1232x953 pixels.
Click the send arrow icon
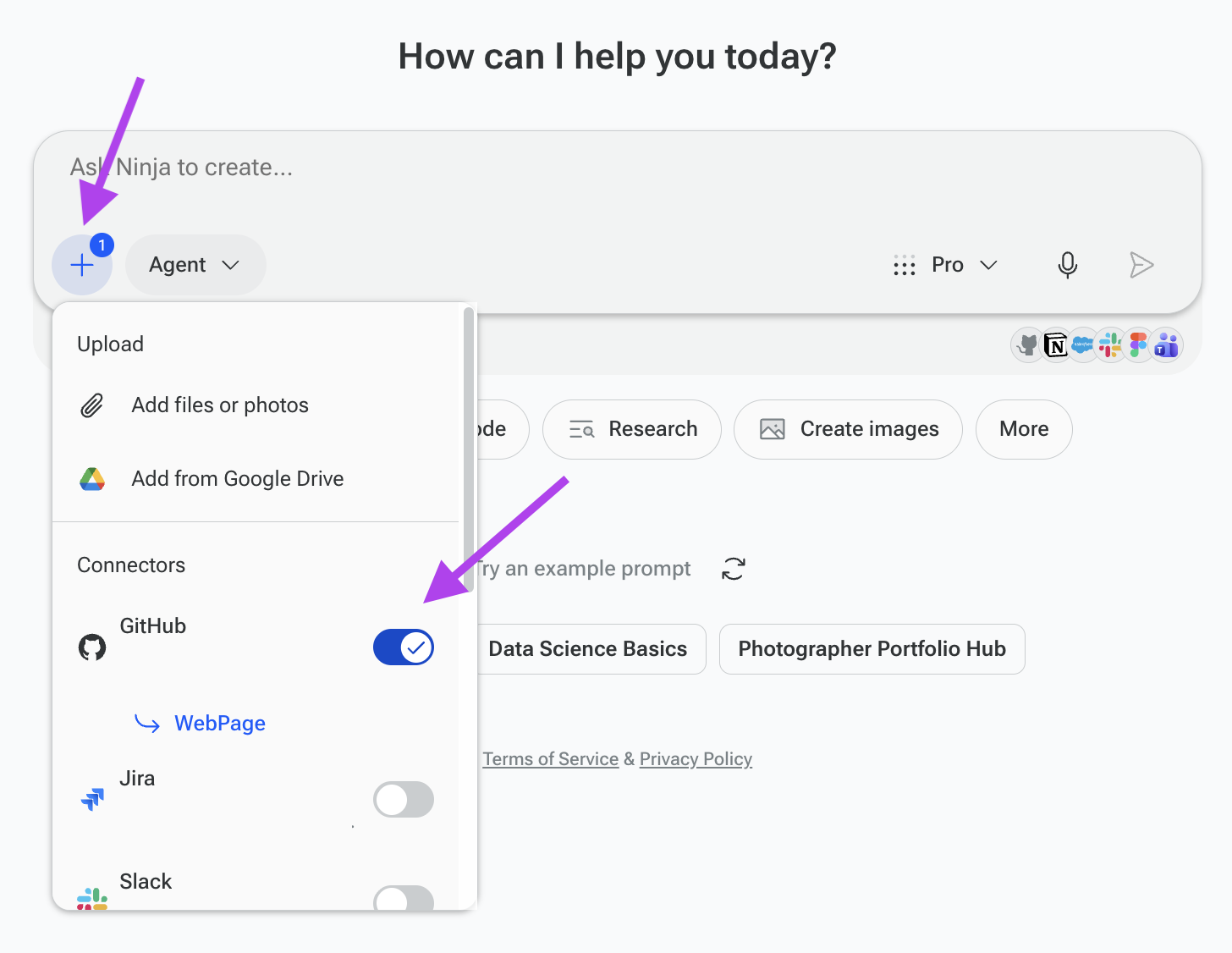[x=1141, y=265]
